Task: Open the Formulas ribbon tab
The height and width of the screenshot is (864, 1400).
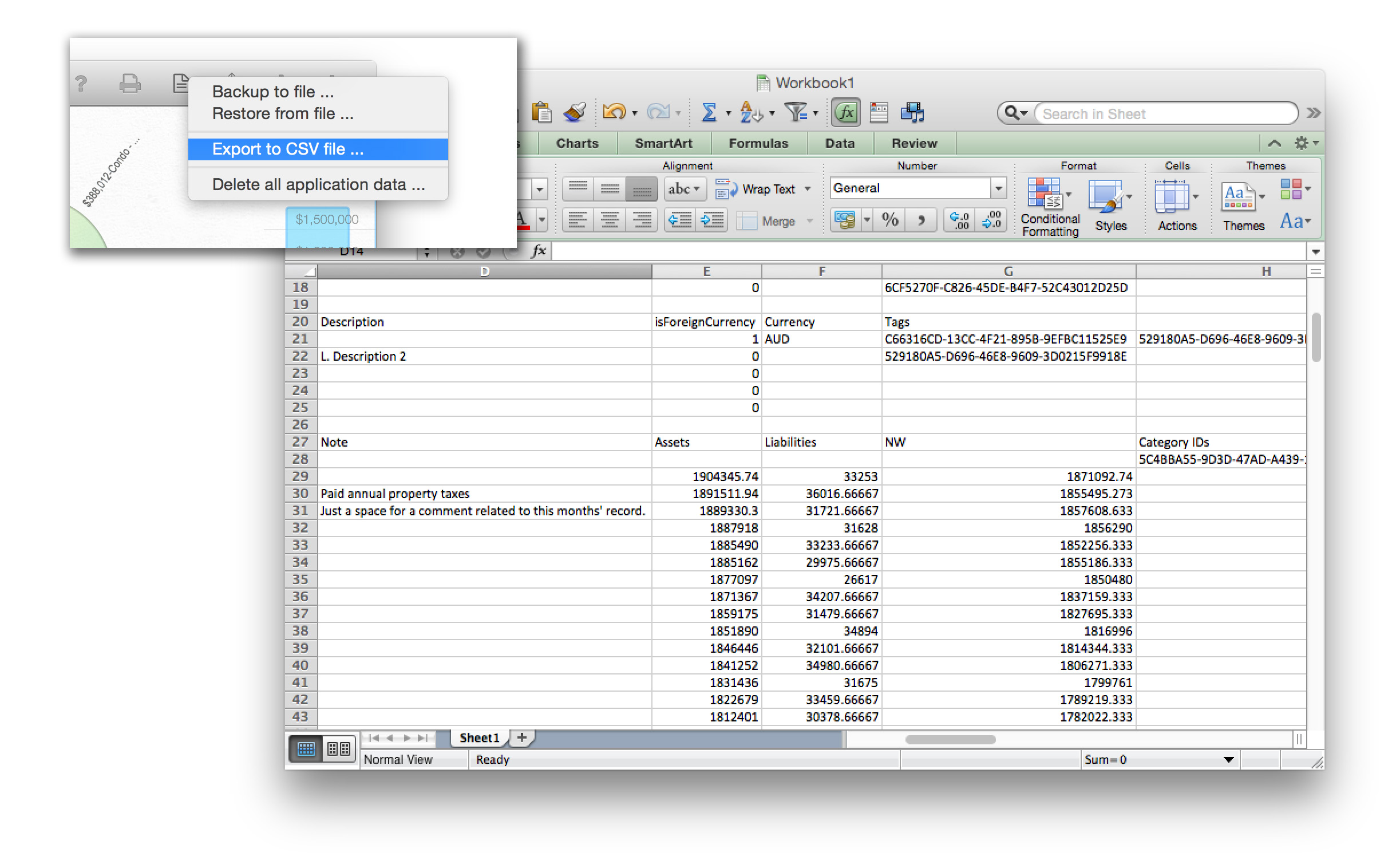Action: click(758, 143)
